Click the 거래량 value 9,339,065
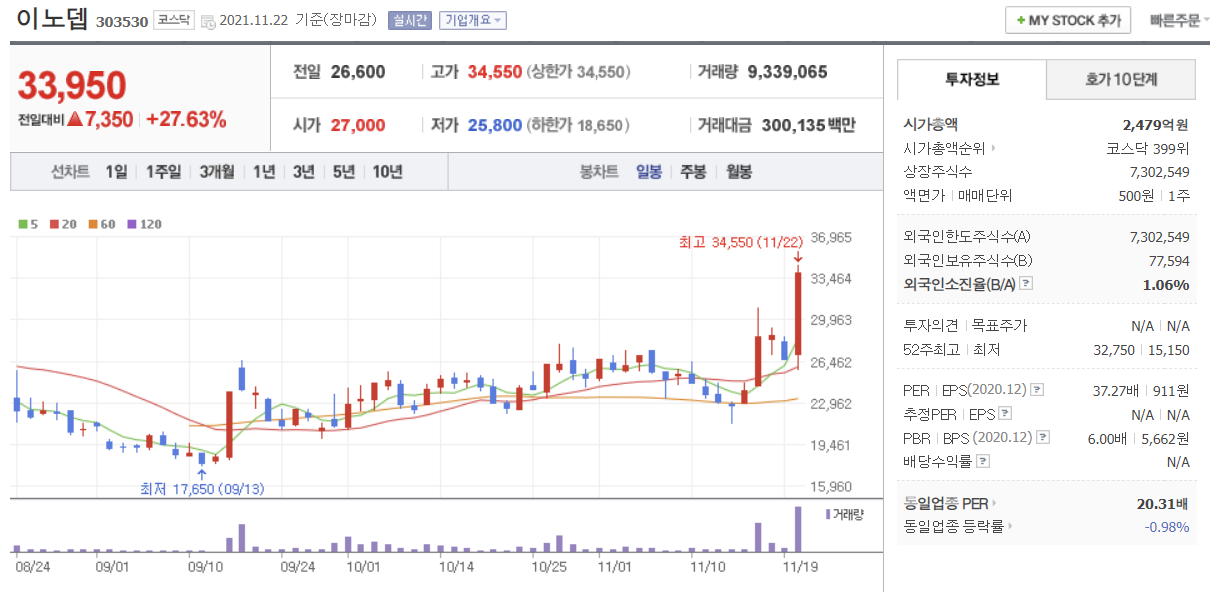 coord(788,72)
